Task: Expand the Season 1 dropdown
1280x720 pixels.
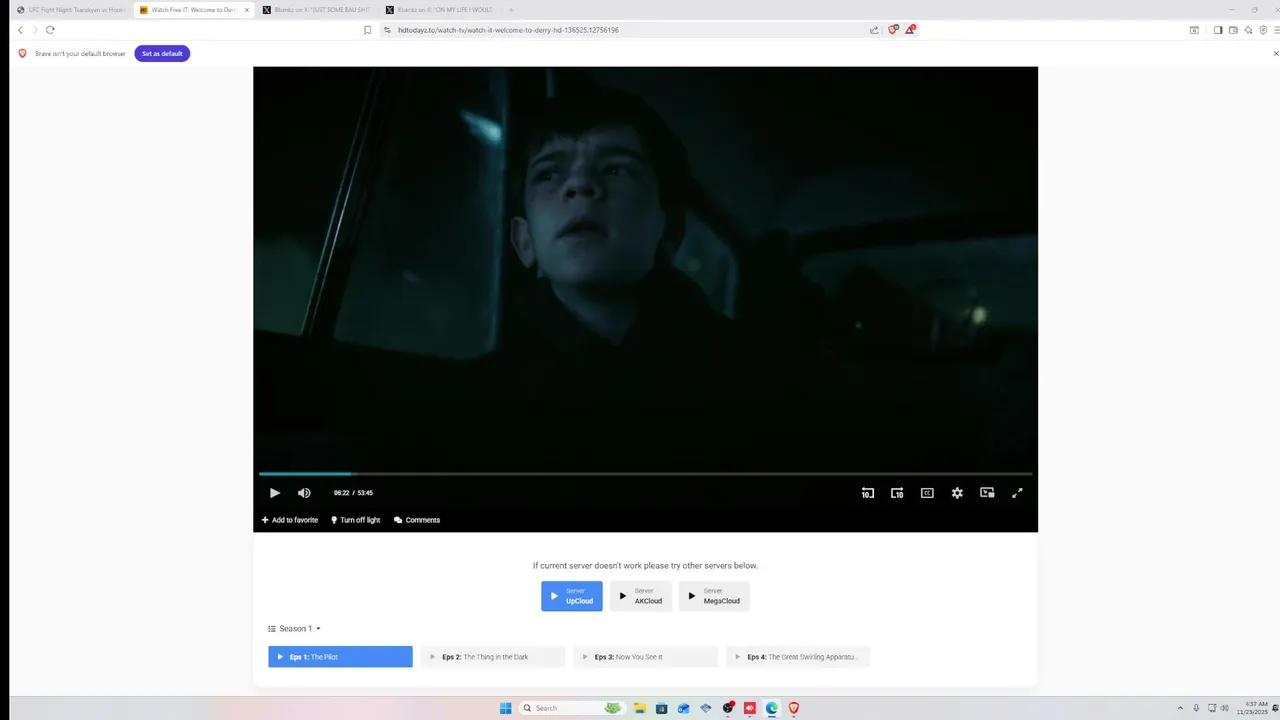Action: [295, 629]
